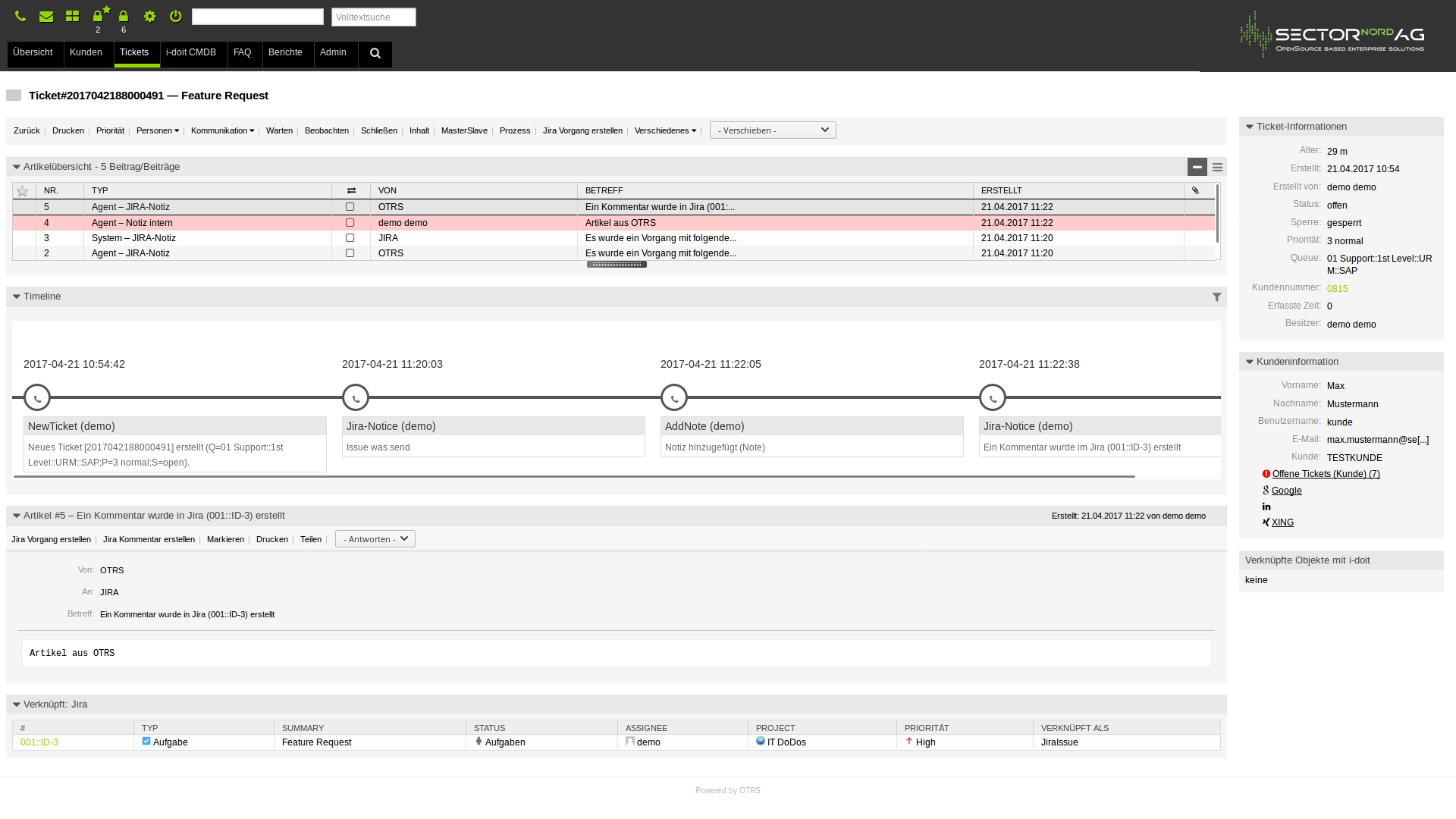Click Jira Vorgang erstellen in ticket menu
Viewport: 1456px width, 819px height.
coord(582,130)
